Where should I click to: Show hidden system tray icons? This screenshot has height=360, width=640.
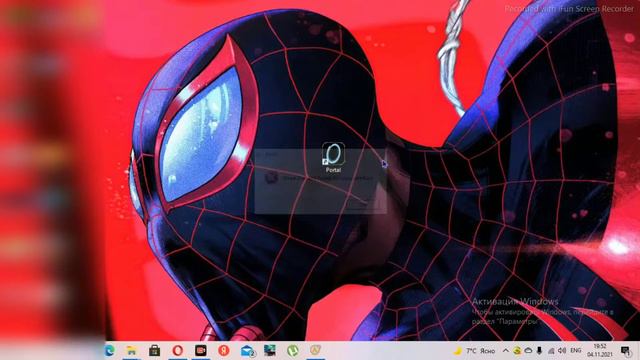pyautogui.click(x=505, y=351)
